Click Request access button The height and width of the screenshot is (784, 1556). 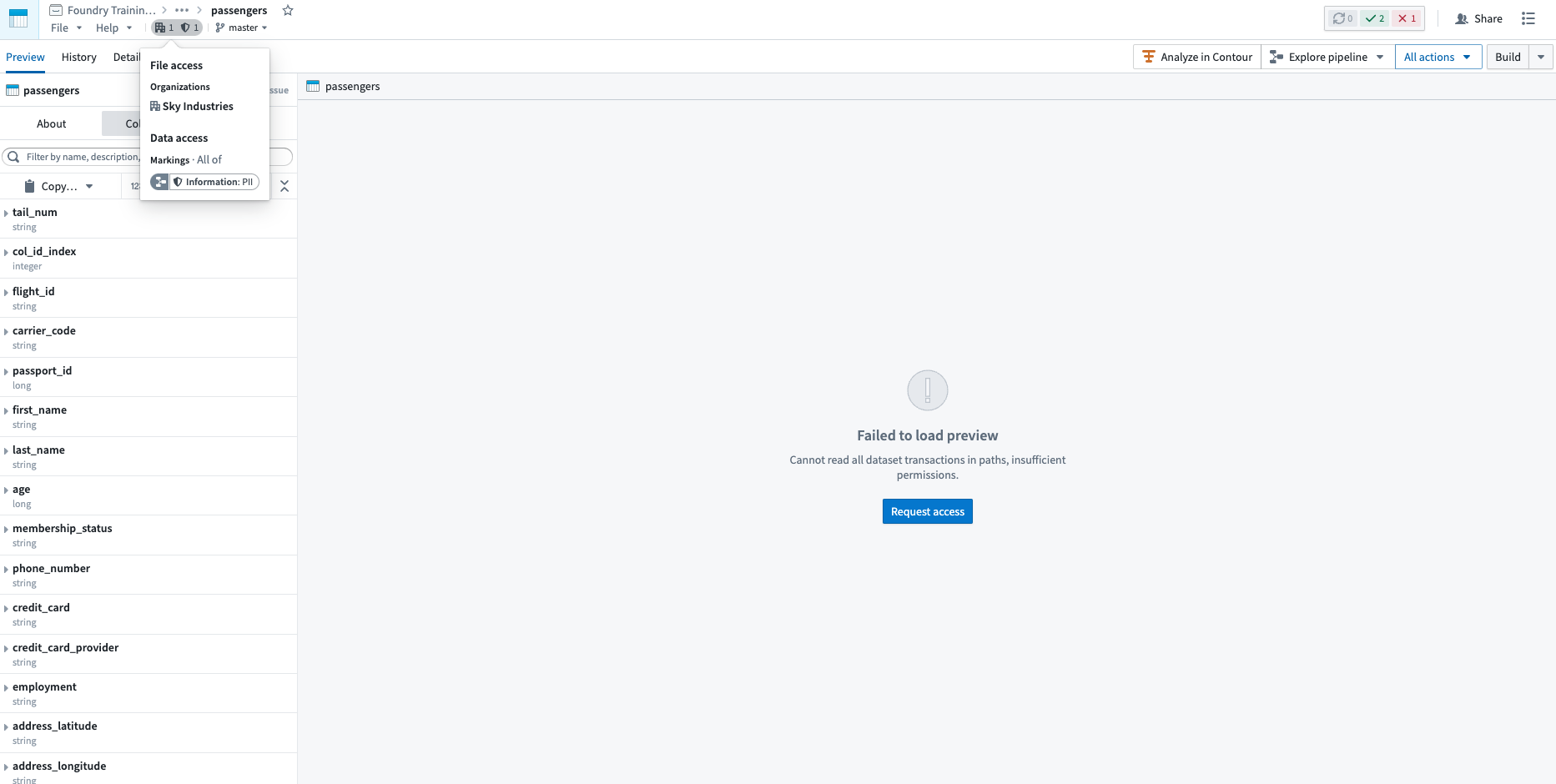pos(927,511)
